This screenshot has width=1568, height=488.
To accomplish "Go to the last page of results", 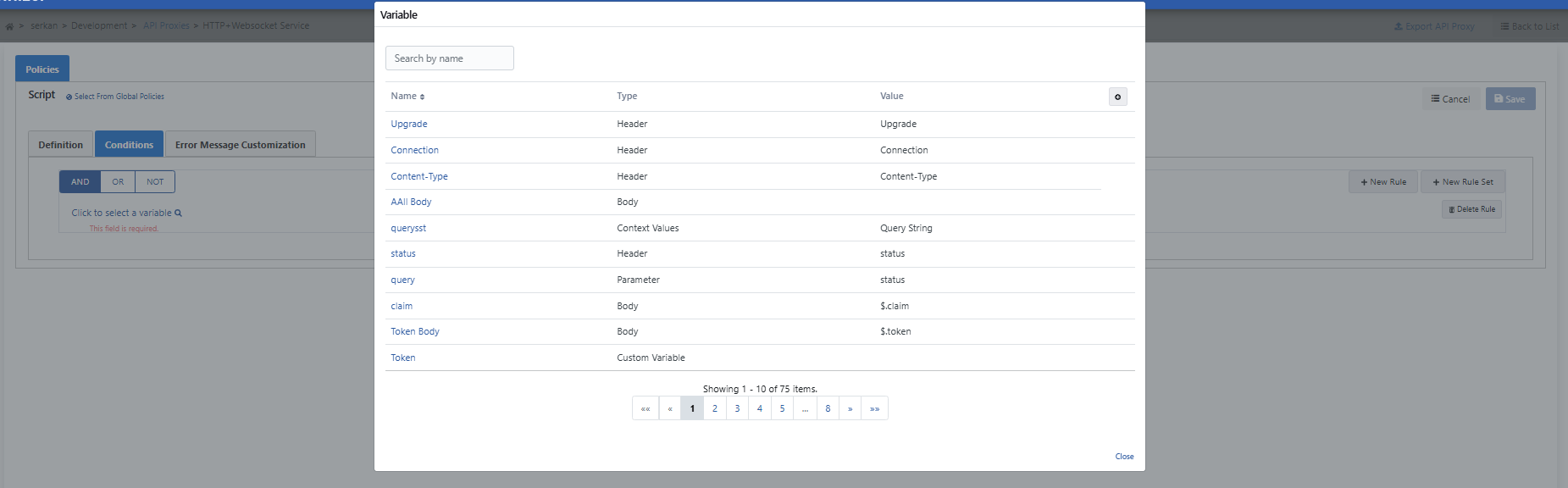I will point(874,408).
